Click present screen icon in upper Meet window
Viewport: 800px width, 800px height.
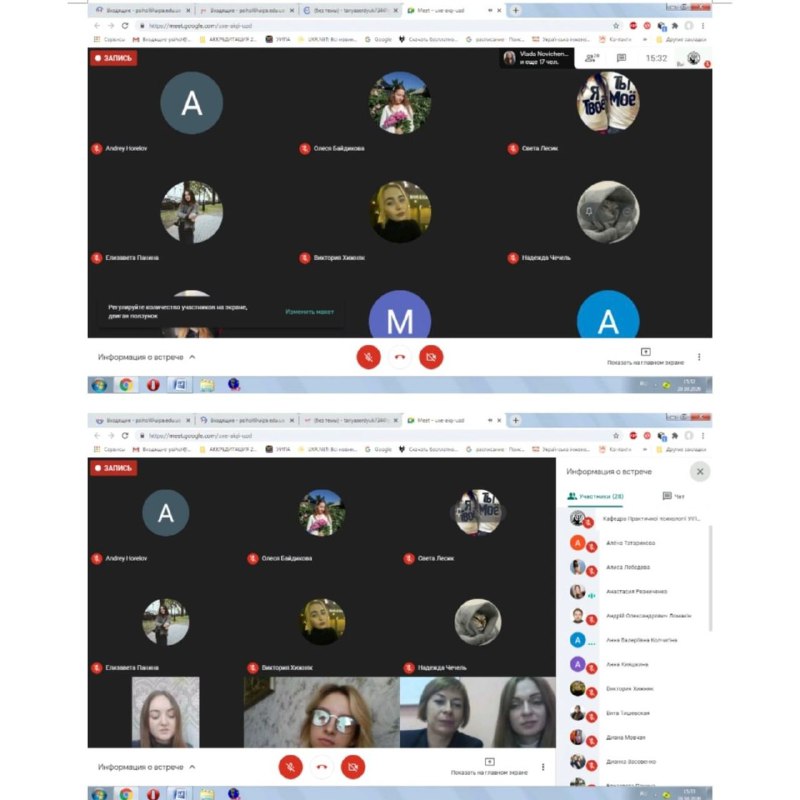pyautogui.click(x=645, y=352)
